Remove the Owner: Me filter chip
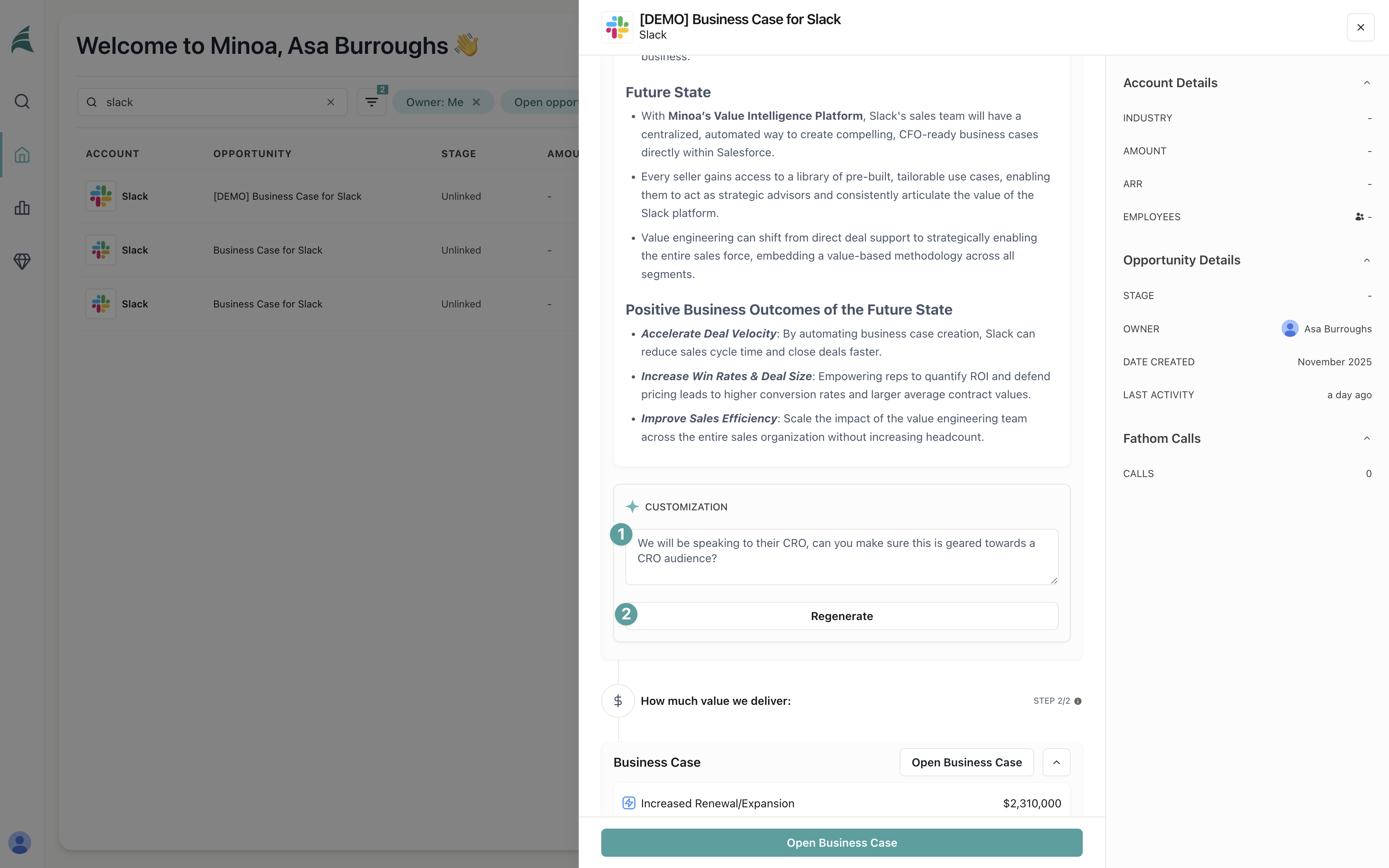 click(x=476, y=102)
